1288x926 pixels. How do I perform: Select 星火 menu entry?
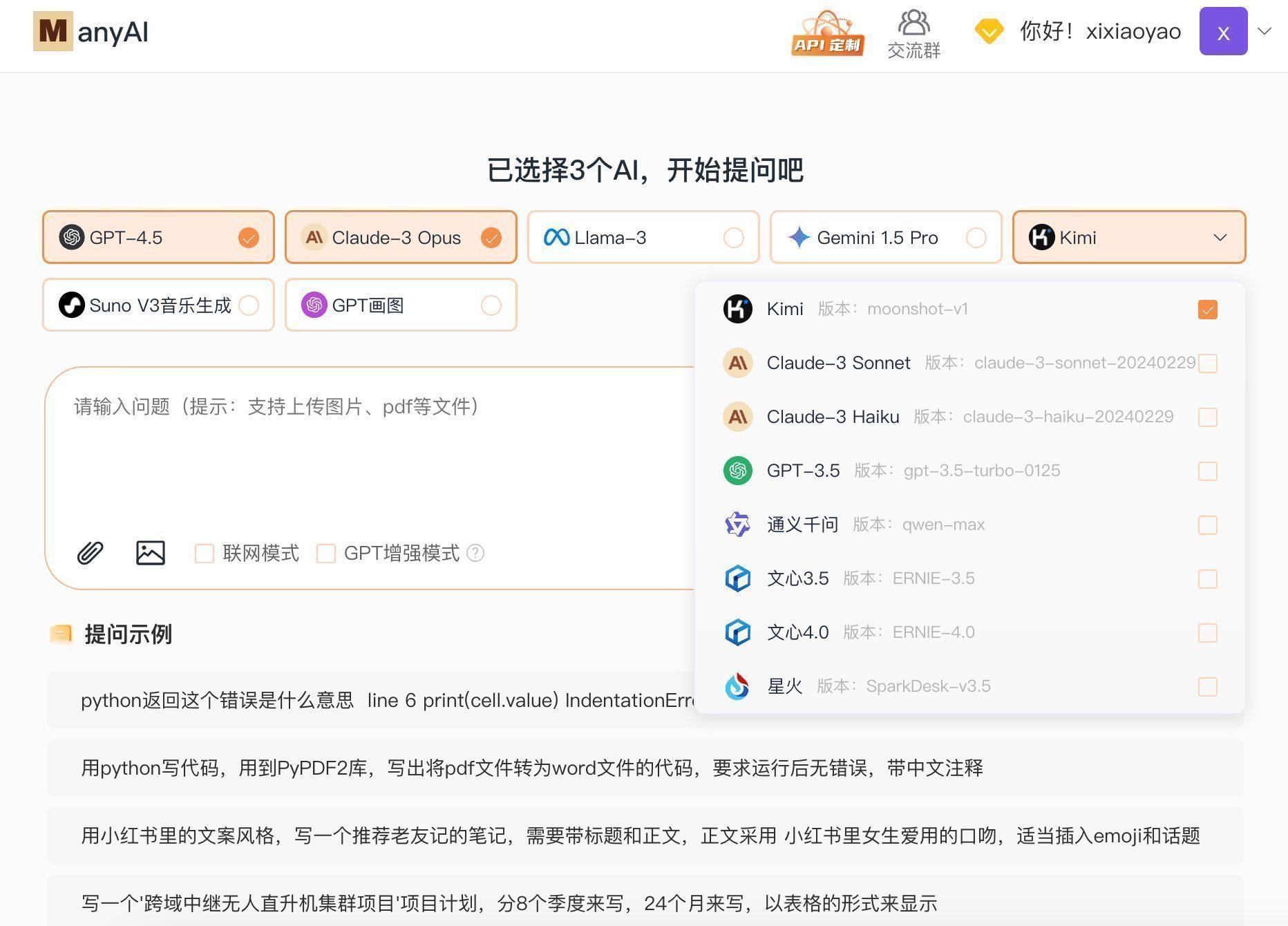[x=969, y=686]
